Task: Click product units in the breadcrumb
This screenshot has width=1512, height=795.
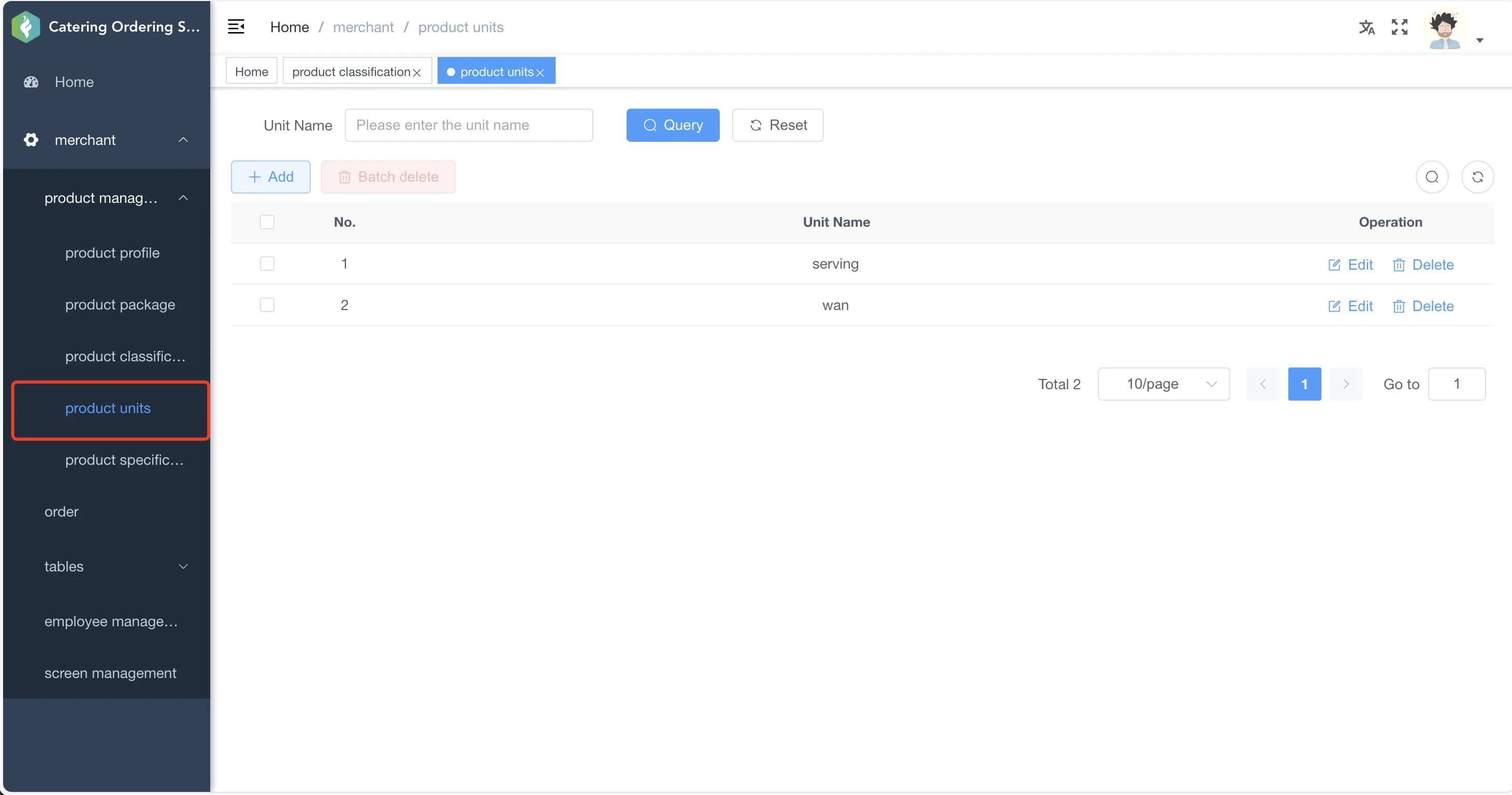Action: click(x=461, y=27)
